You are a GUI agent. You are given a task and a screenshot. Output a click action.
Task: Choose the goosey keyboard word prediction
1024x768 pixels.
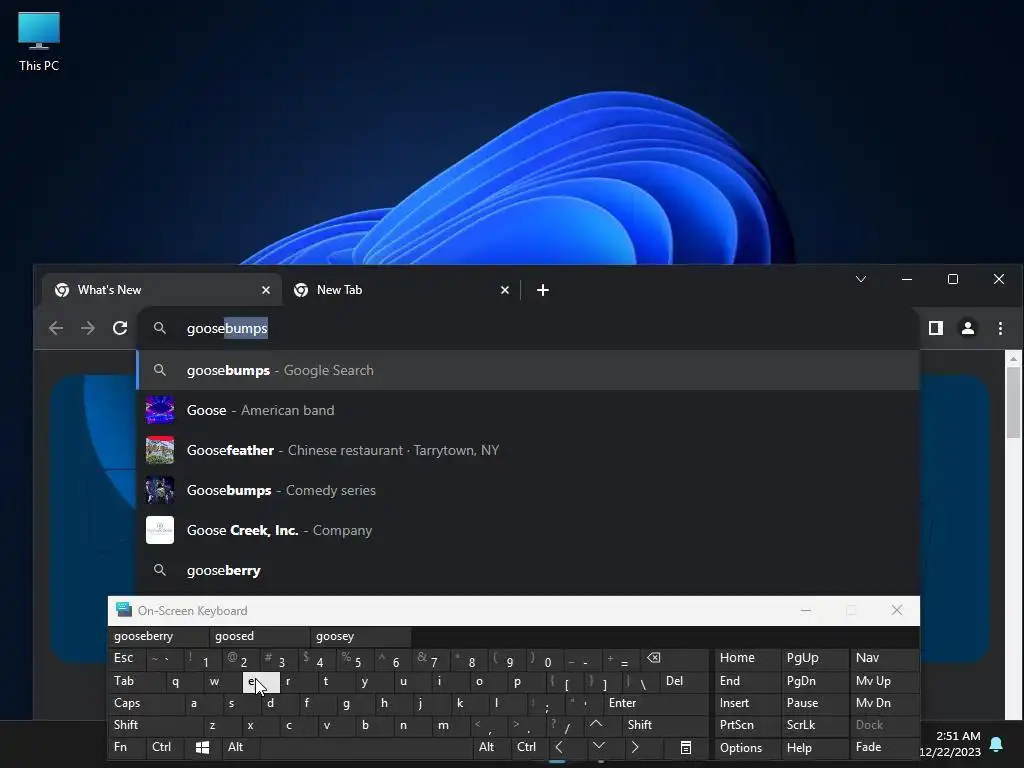(x=360, y=636)
